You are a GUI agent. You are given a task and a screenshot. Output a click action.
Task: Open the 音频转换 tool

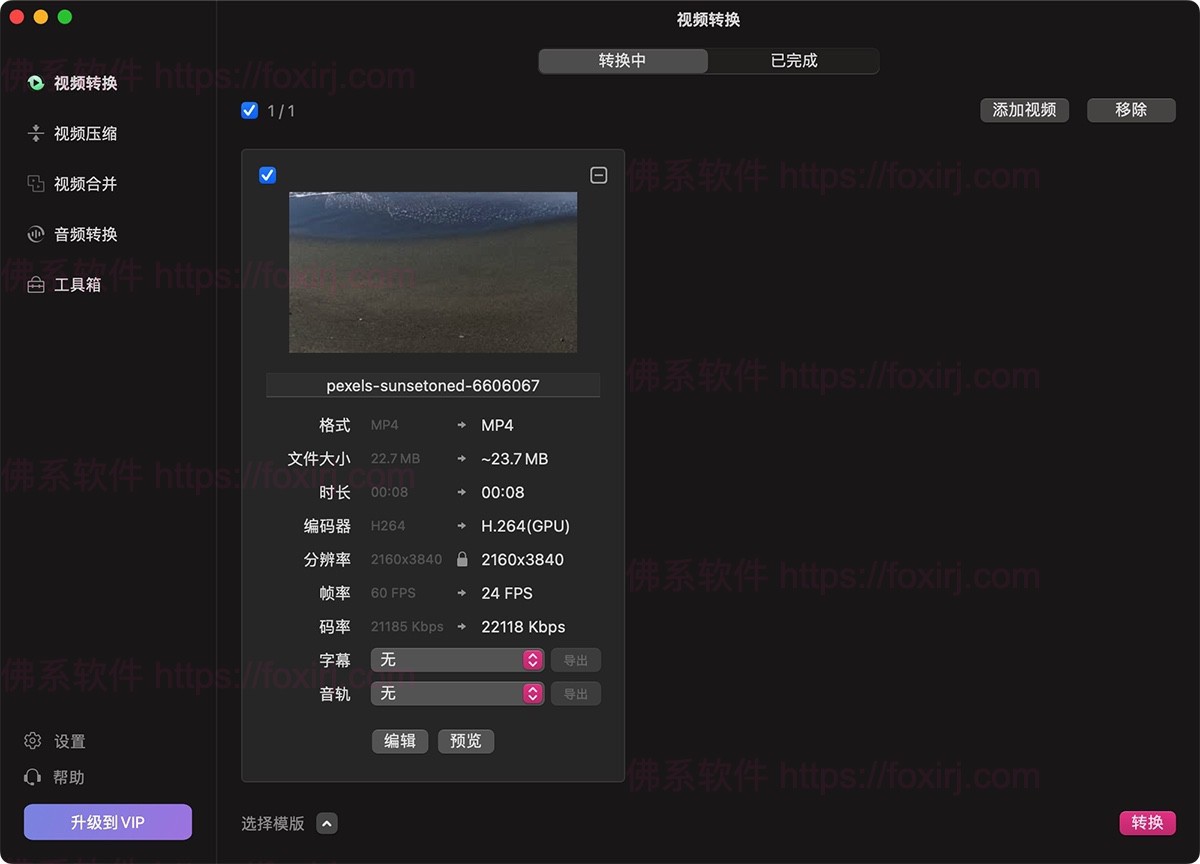[x=75, y=234]
